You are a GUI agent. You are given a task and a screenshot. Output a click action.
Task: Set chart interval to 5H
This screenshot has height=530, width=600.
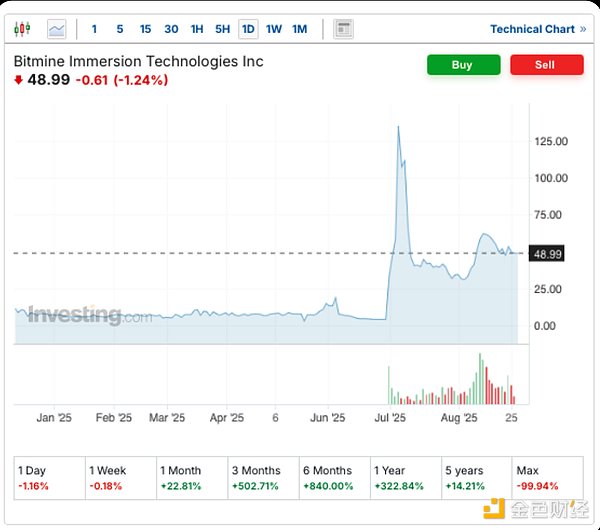tap(222, 29)
